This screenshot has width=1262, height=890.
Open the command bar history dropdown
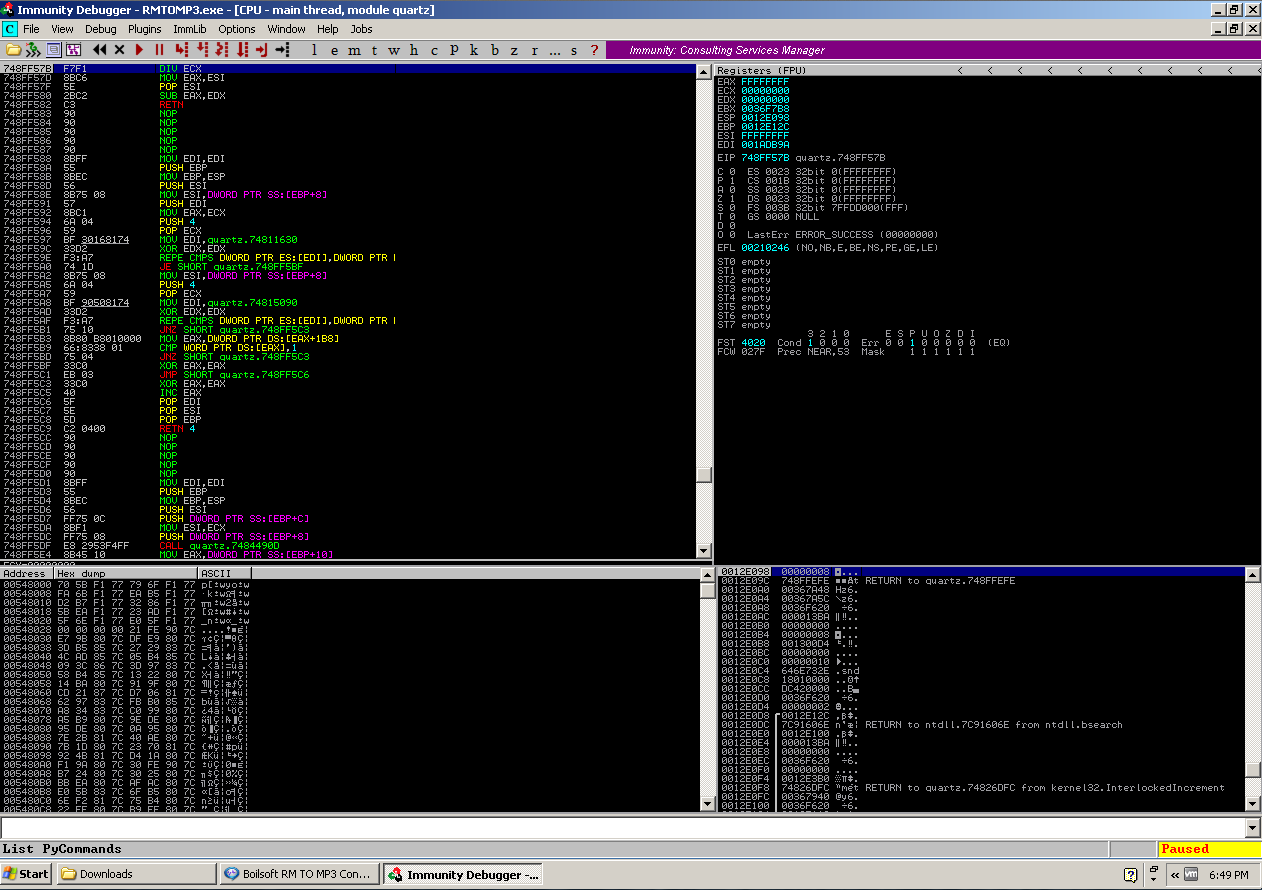click(1253, 828)
